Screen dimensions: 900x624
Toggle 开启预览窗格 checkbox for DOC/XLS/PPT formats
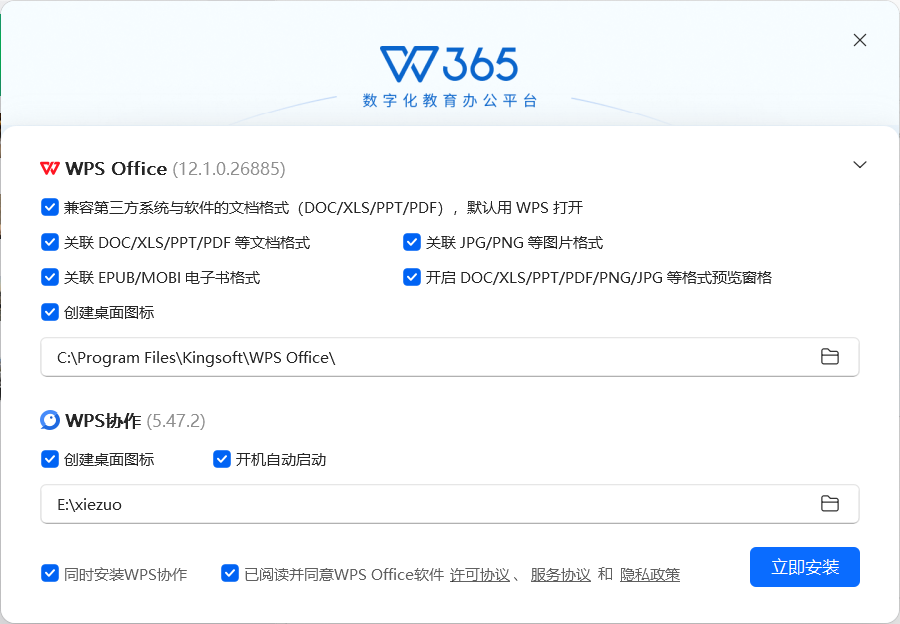[x=412, y=277]
